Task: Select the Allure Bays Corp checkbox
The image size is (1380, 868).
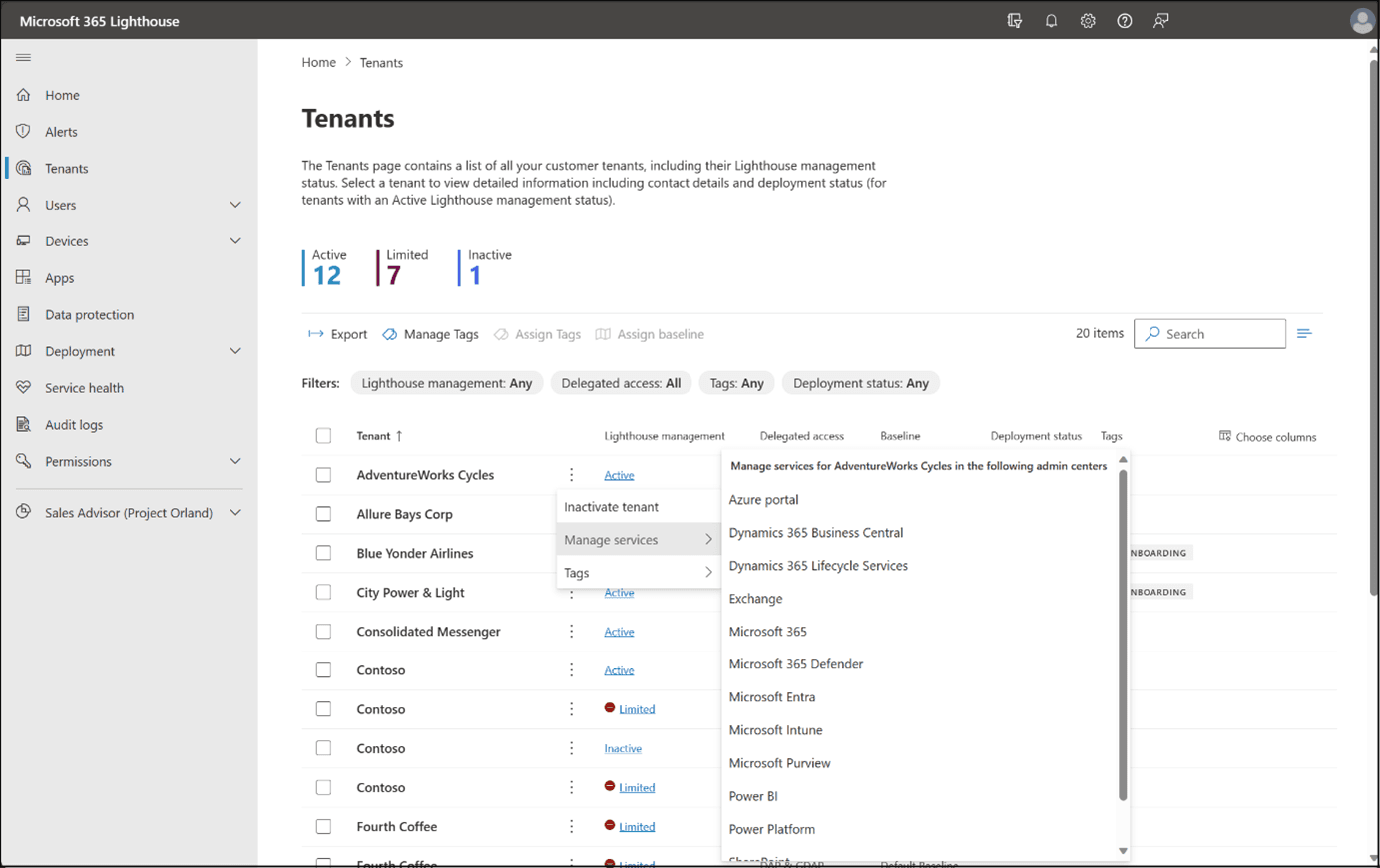Action: (323, 514)
